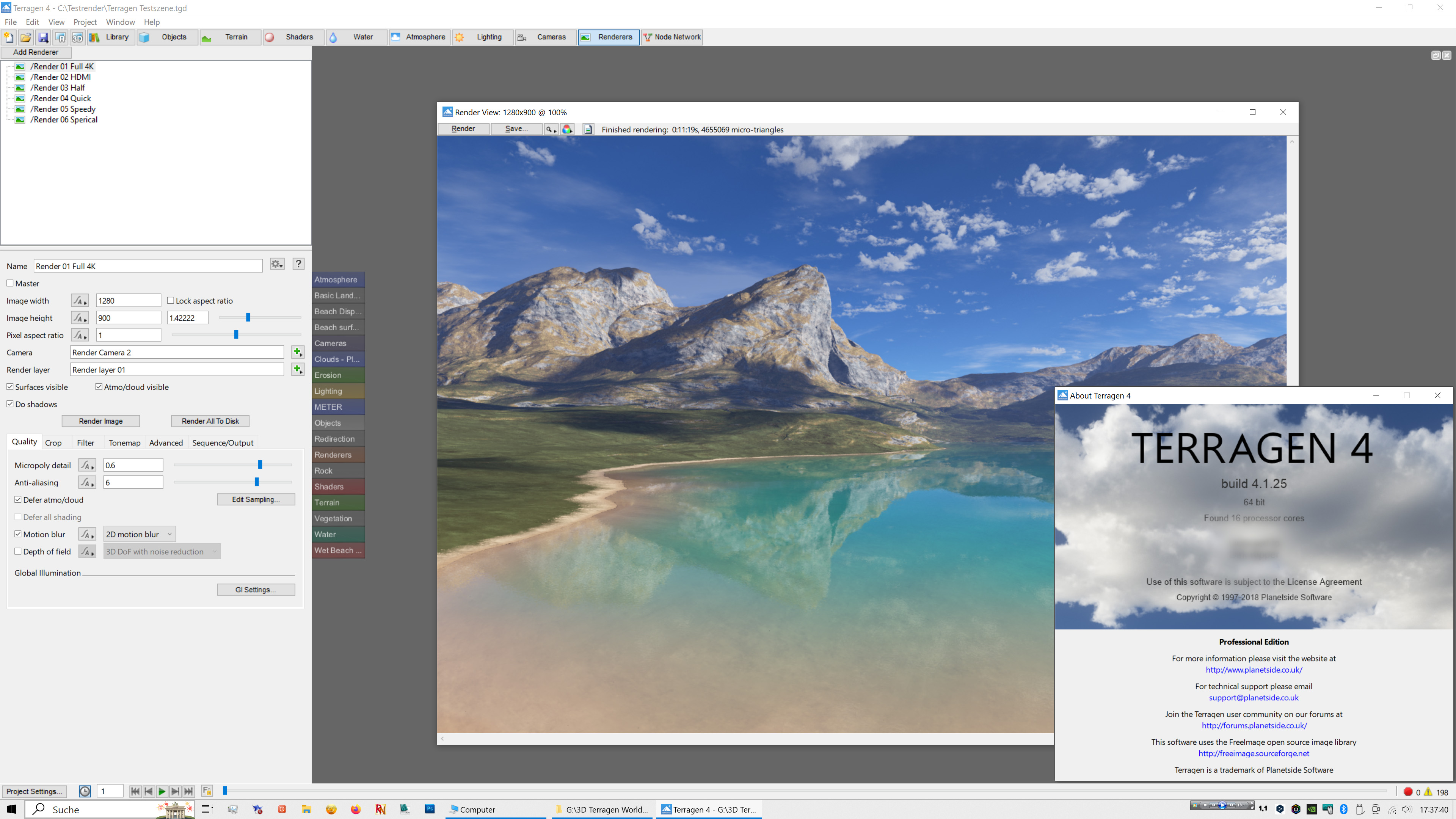Open animation menu for Micropoly detail
The image size is (1456, 819).
coord(87,465)
